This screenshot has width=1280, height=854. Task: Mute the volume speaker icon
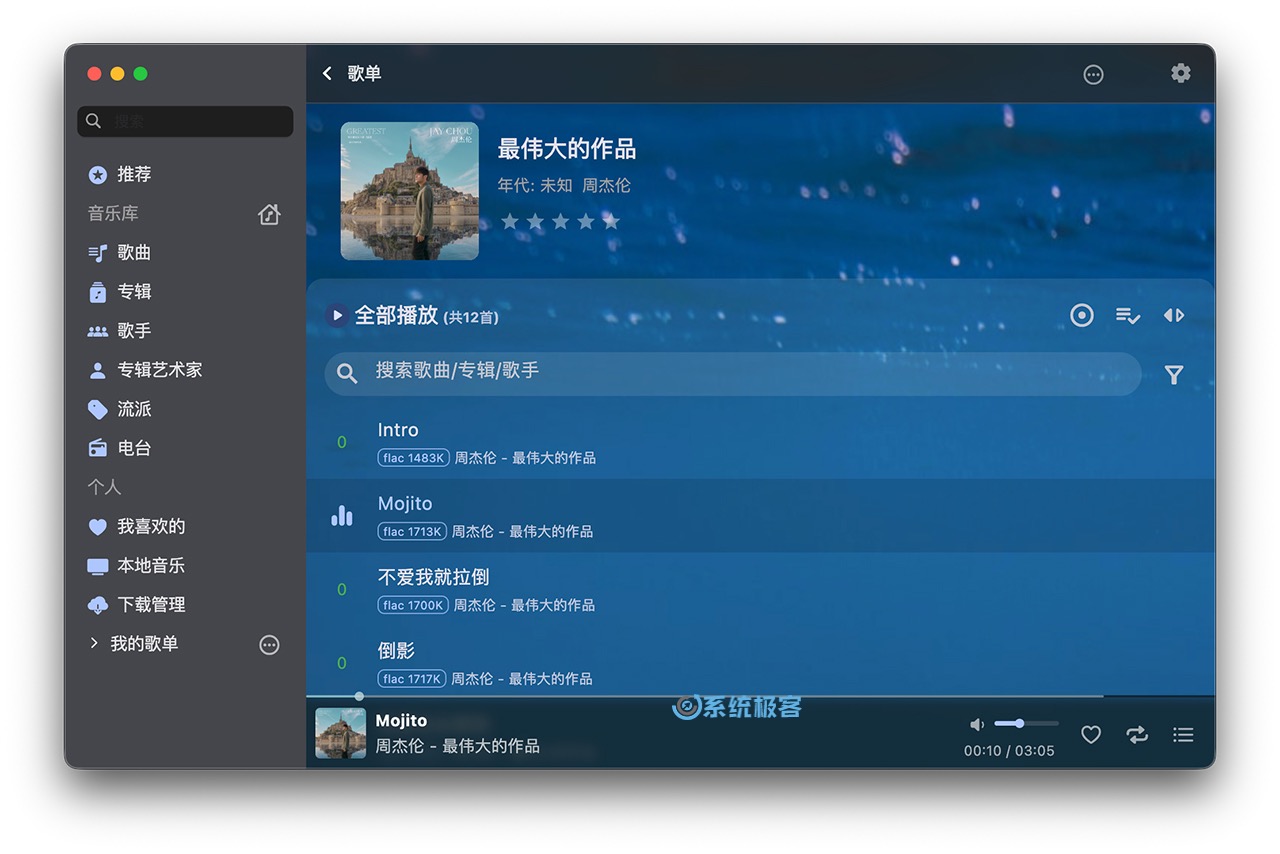point(977,724)
